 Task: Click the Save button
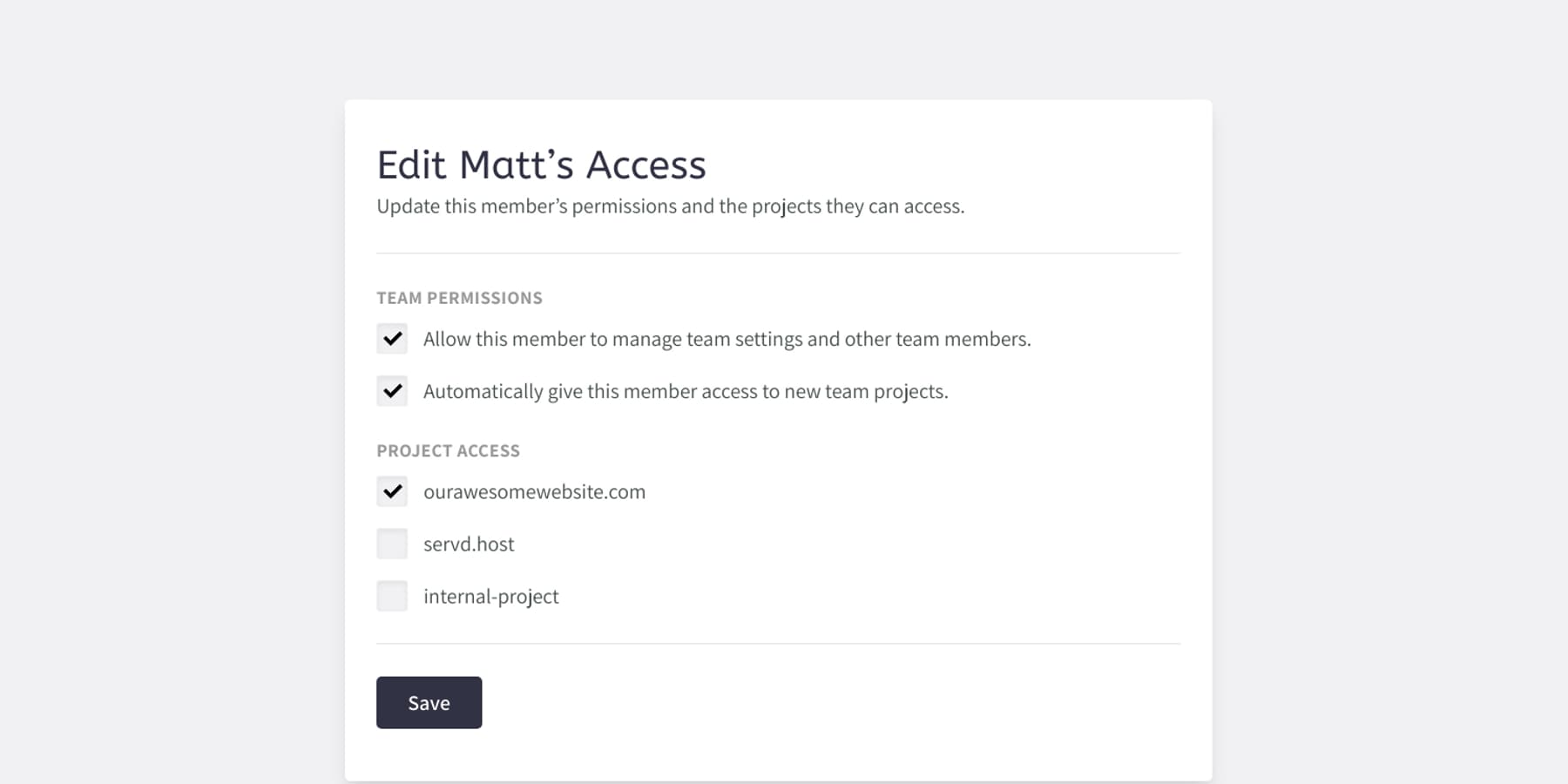click(x=429, y=702)
